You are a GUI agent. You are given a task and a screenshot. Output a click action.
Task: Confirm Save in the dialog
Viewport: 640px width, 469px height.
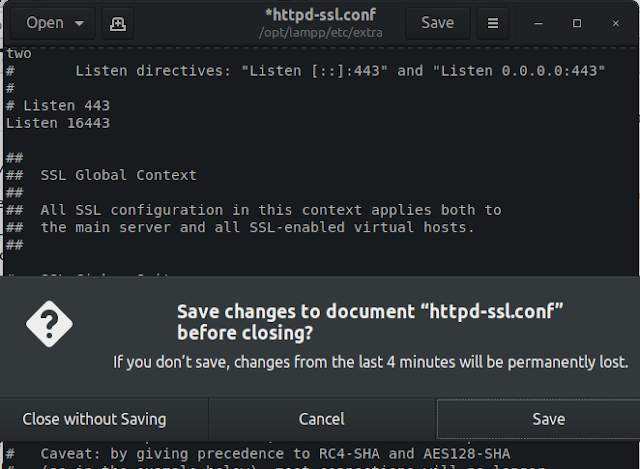(548, 419)
